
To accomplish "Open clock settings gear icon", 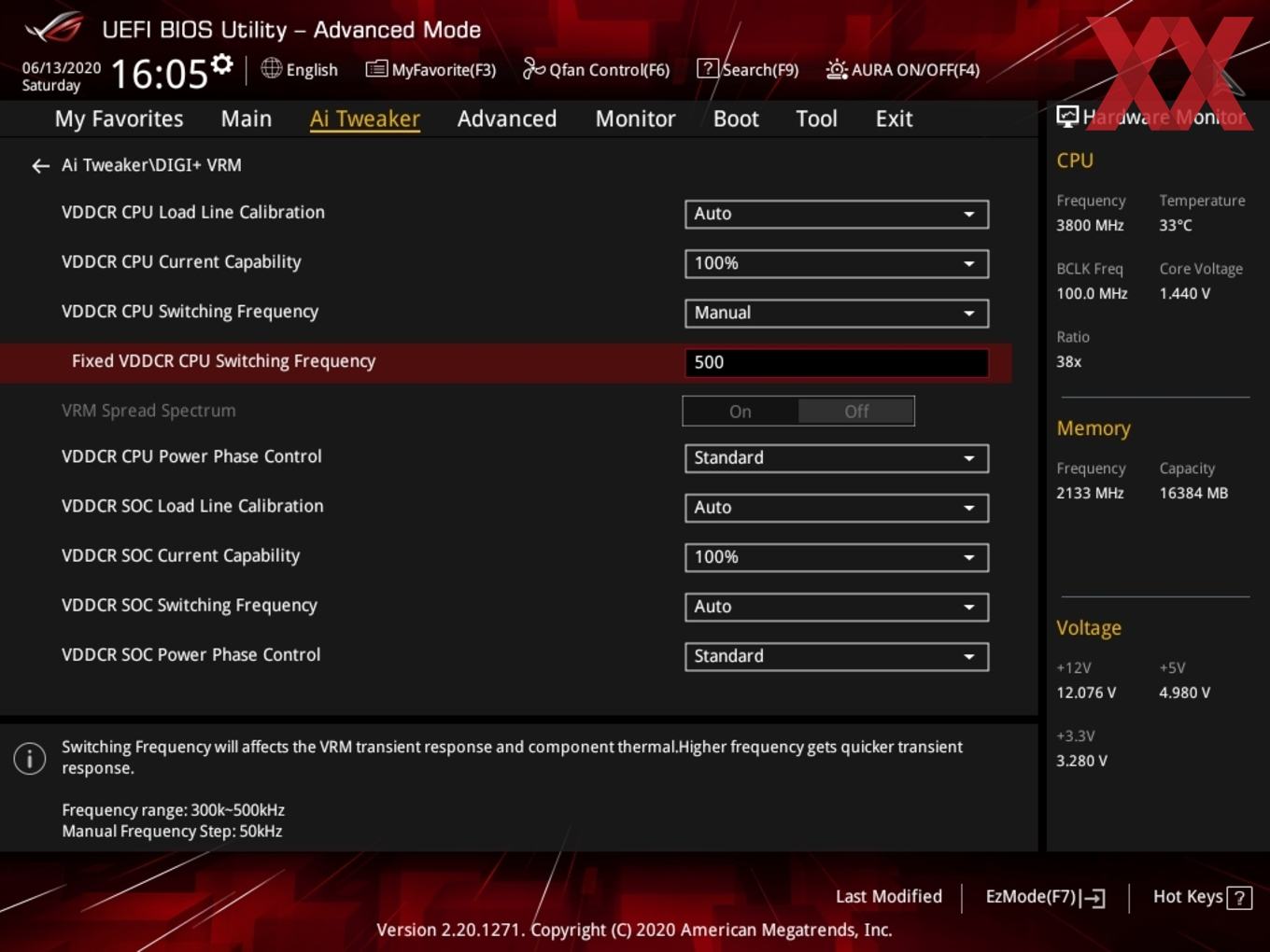I will click(x=221, y=64).
